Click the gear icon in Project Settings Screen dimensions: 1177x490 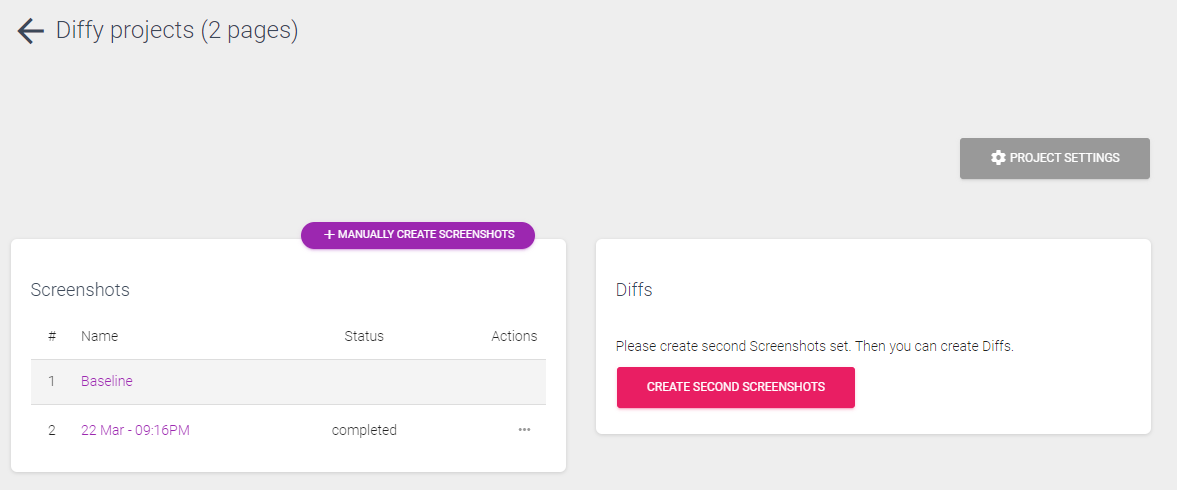tap(998, 158)
